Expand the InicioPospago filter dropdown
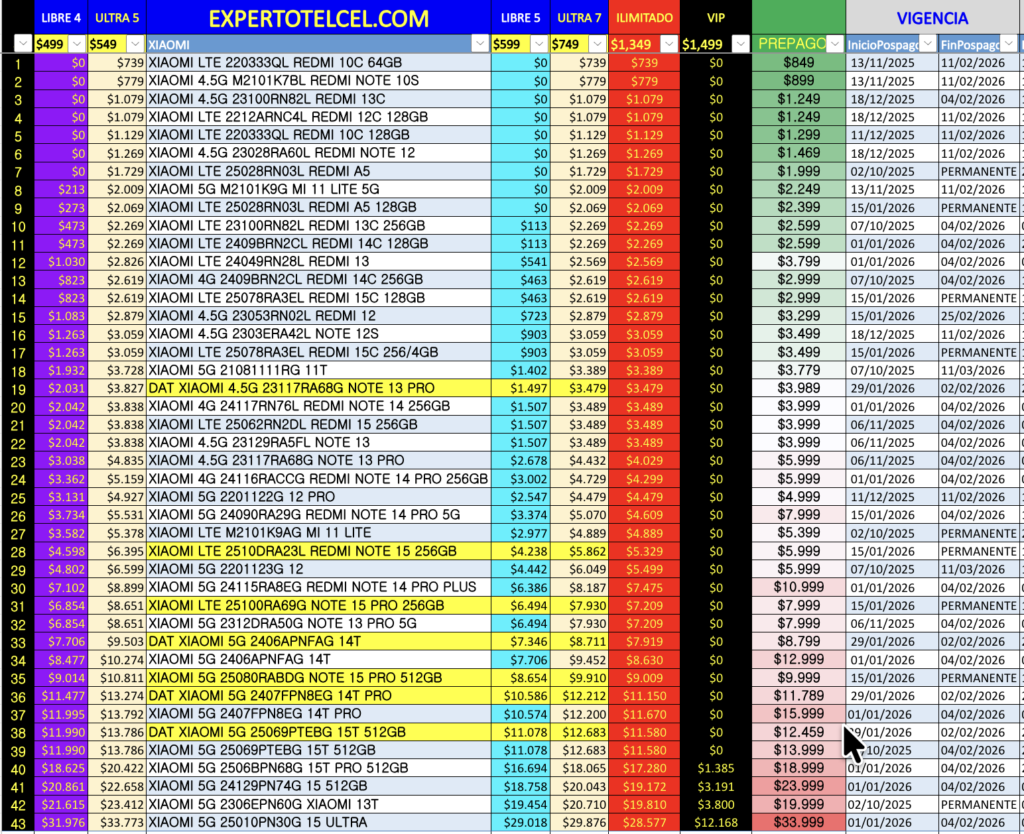Image resolution: width=1024 pixels, height=834 pixels. click(x=928, y=44)
